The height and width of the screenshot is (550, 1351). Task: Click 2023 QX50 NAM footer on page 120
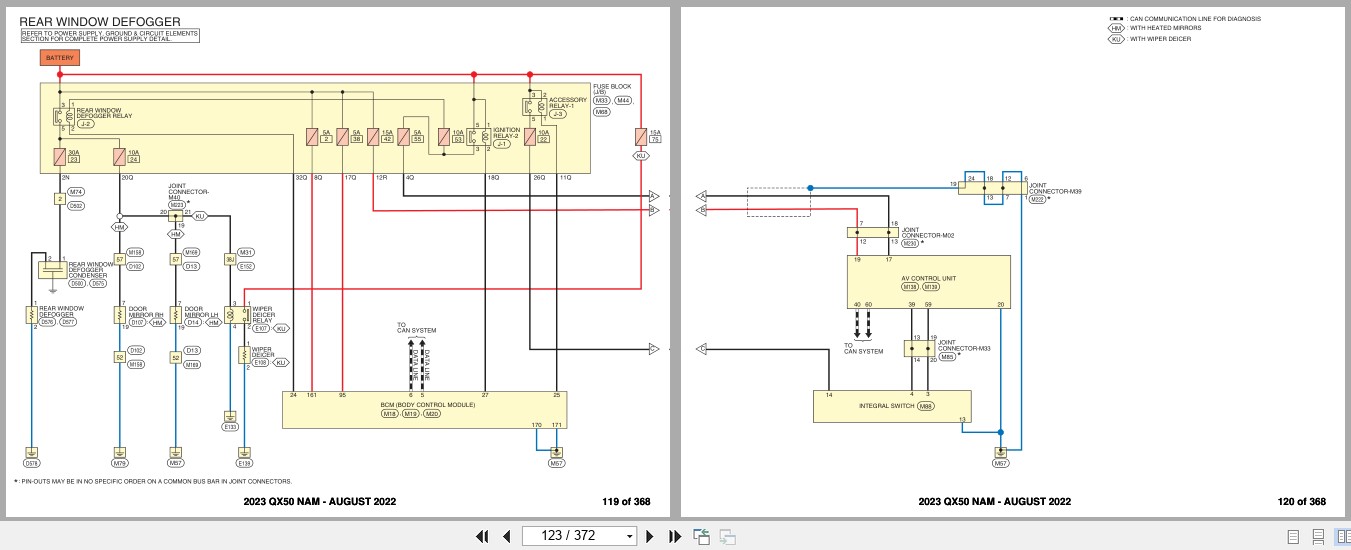995,502
